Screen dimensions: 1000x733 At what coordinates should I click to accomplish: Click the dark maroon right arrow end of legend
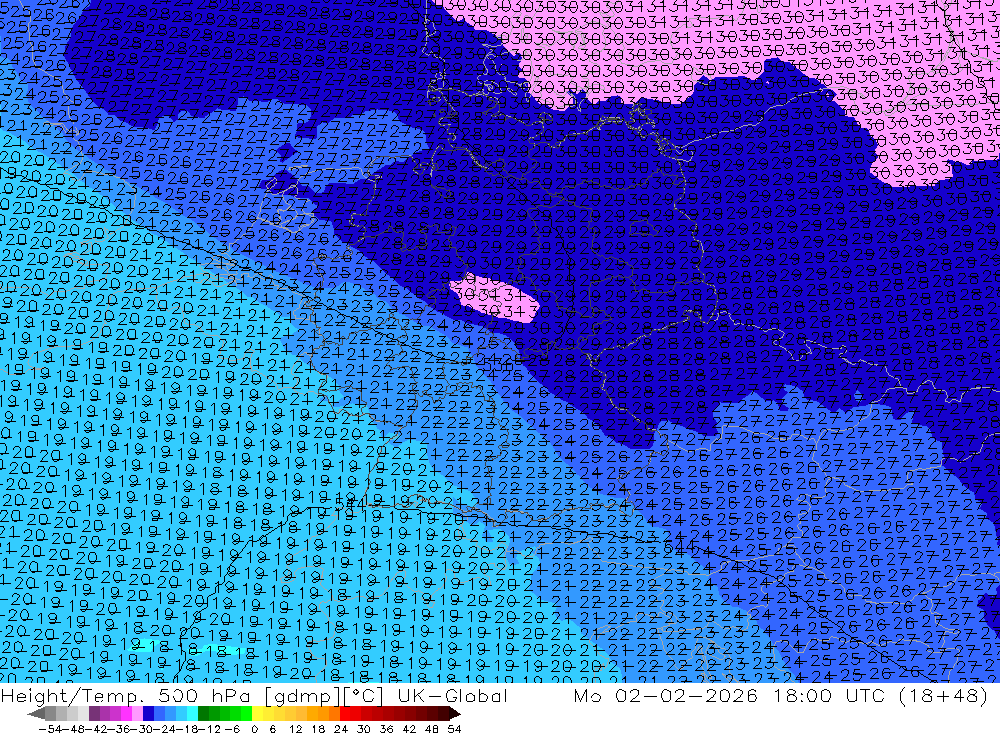pyautogui.click(x=455, y=714)
